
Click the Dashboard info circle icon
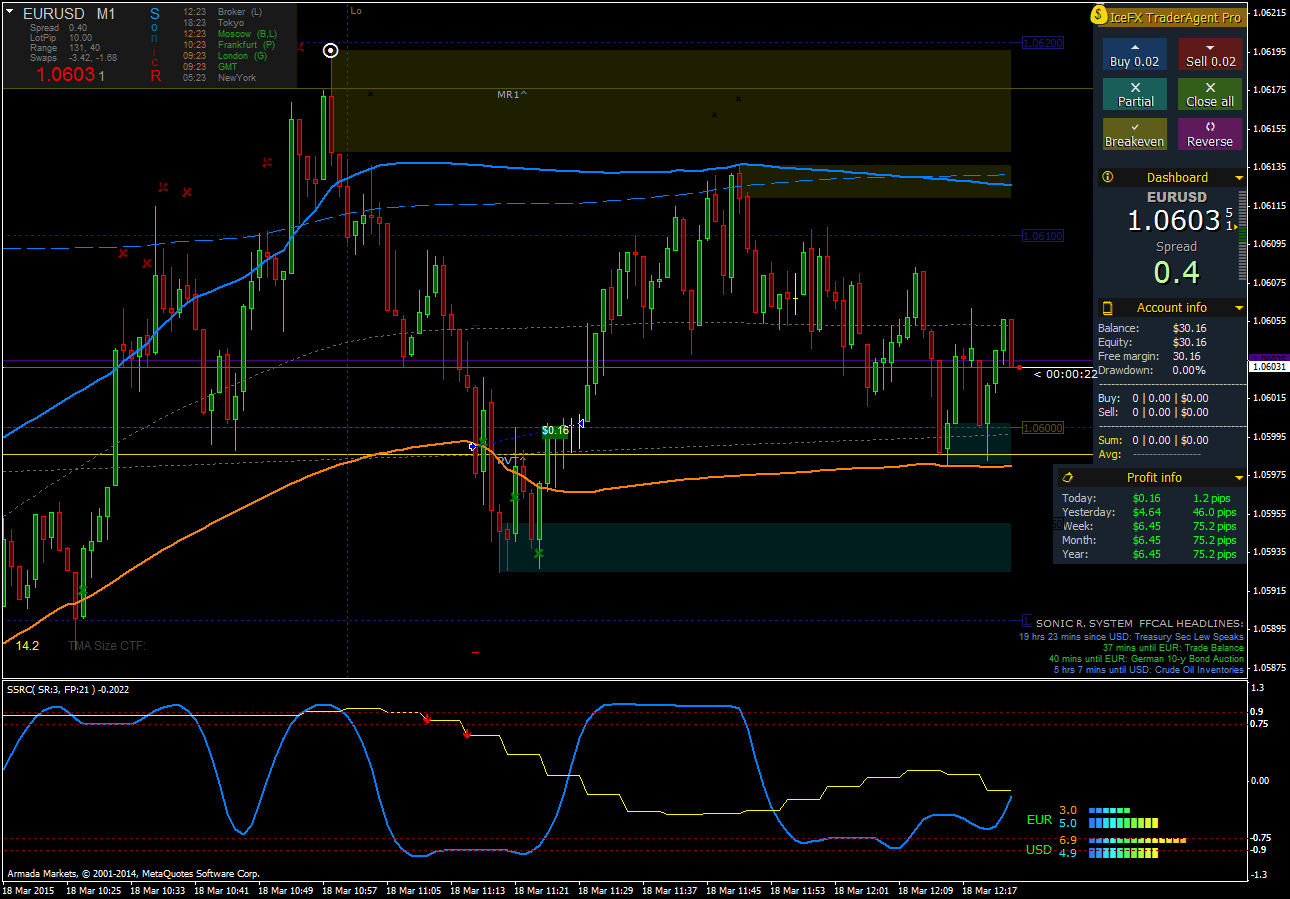click(x=1107, y=177)
